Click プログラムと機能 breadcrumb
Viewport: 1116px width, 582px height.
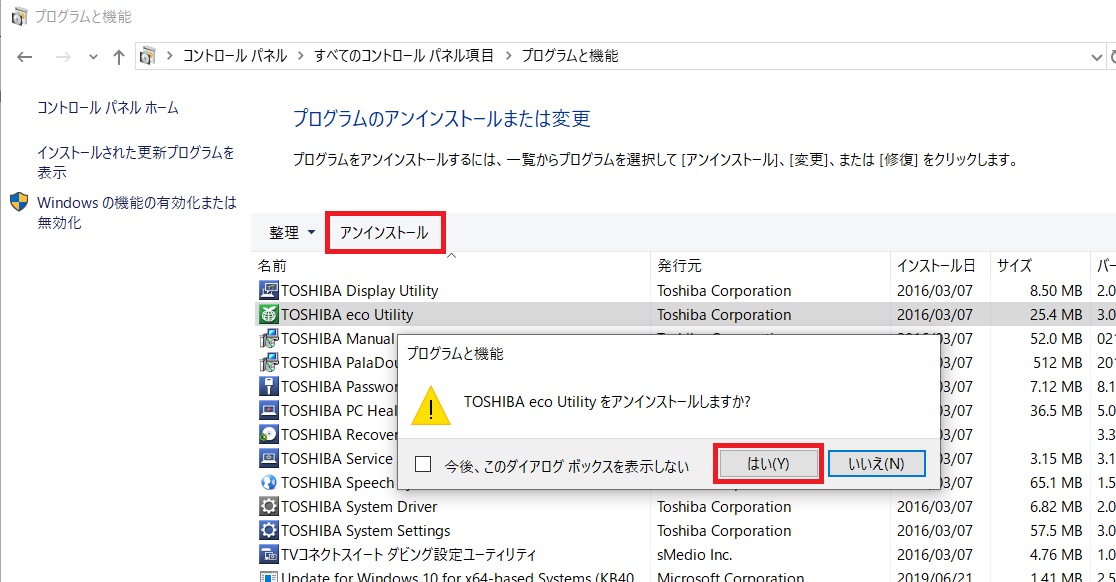coord(570,55)
